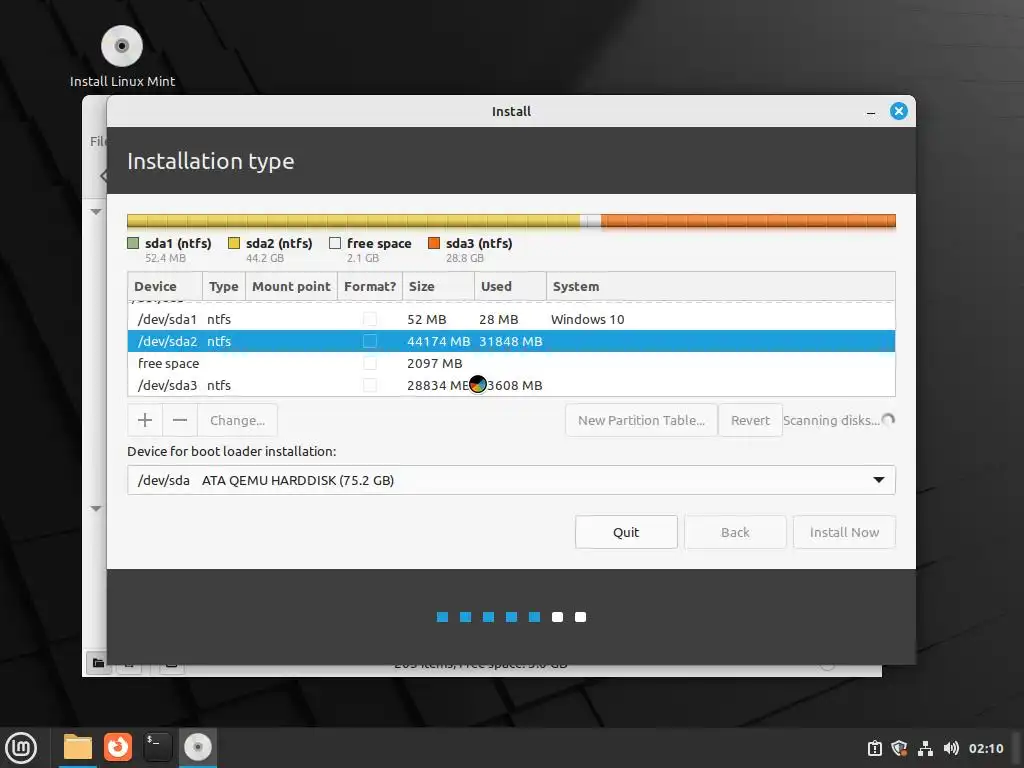Click the folder icon in background file manager
Image resolution: width=1024 pixels, height=768 pixels.
pos(98,663)
